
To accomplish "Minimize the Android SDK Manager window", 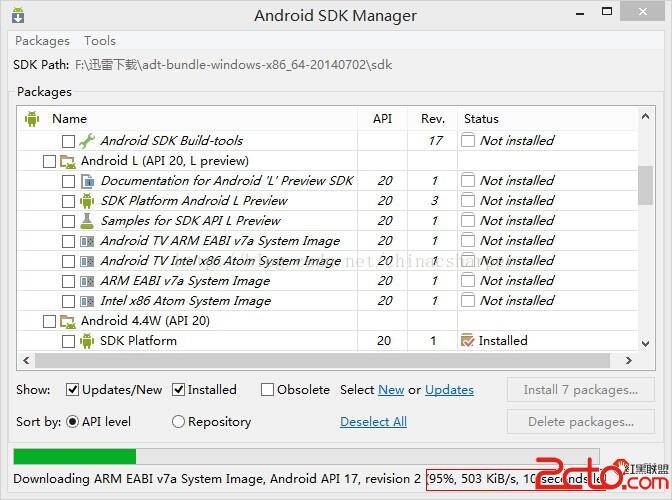I will [580, 13].
